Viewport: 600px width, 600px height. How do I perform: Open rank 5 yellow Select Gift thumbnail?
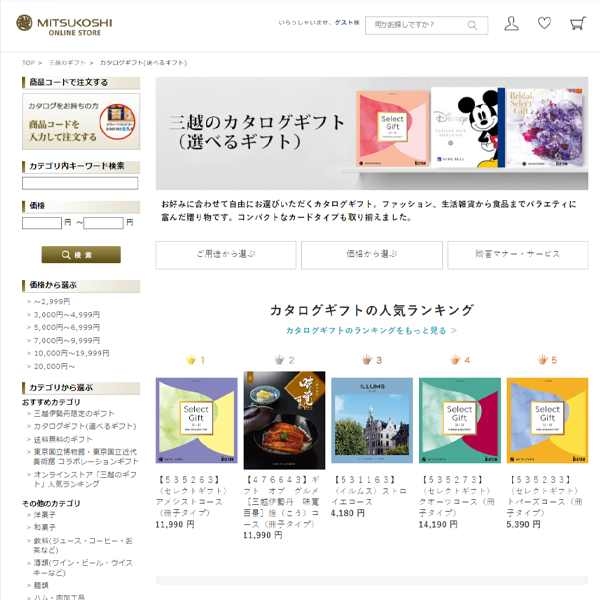(x=547, y=420)
